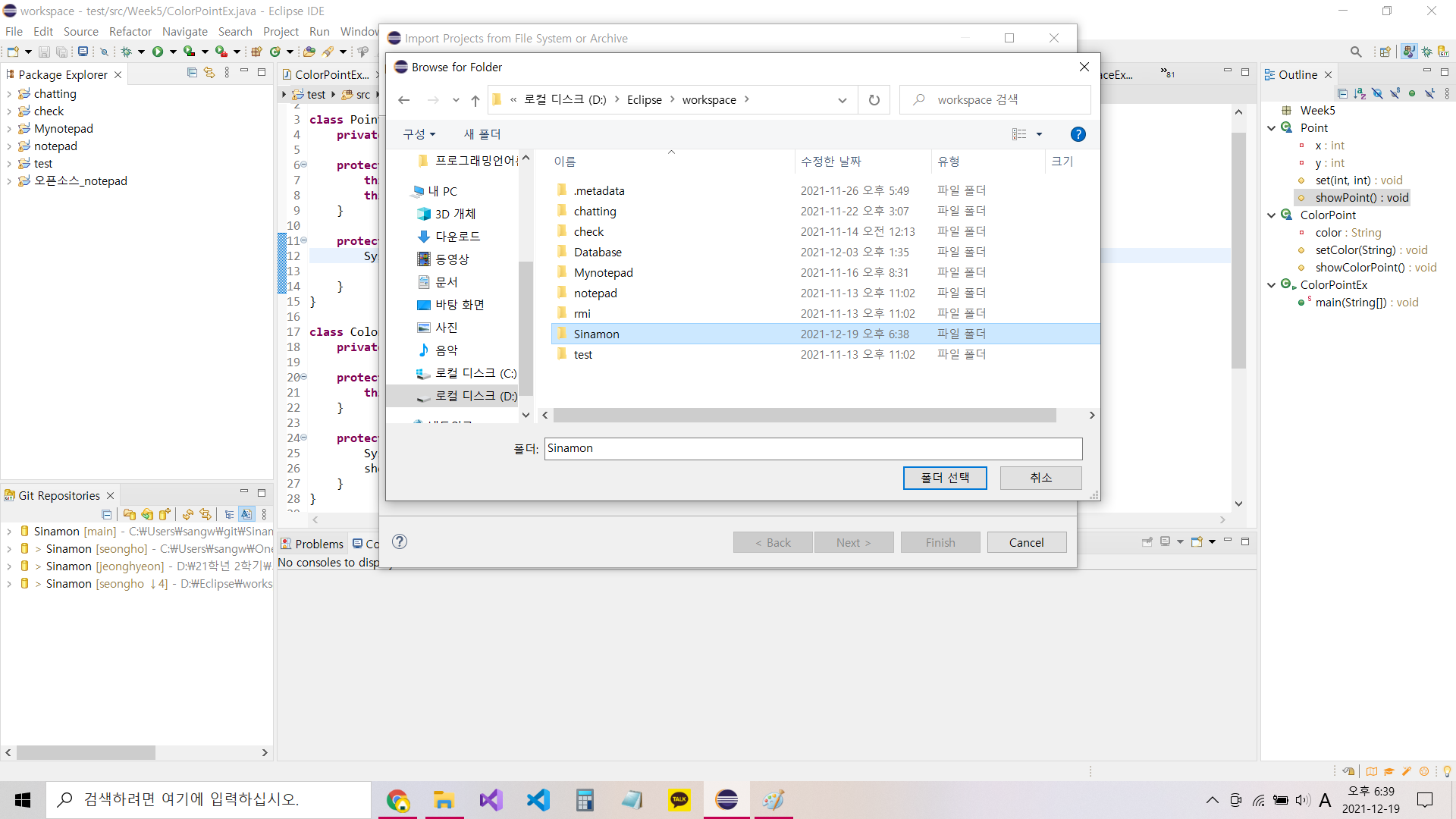Image resolution: width=1456 pixels, height=819 pixels.
Task: Expand the chatting project tree node
Action: tap(9, 94)
